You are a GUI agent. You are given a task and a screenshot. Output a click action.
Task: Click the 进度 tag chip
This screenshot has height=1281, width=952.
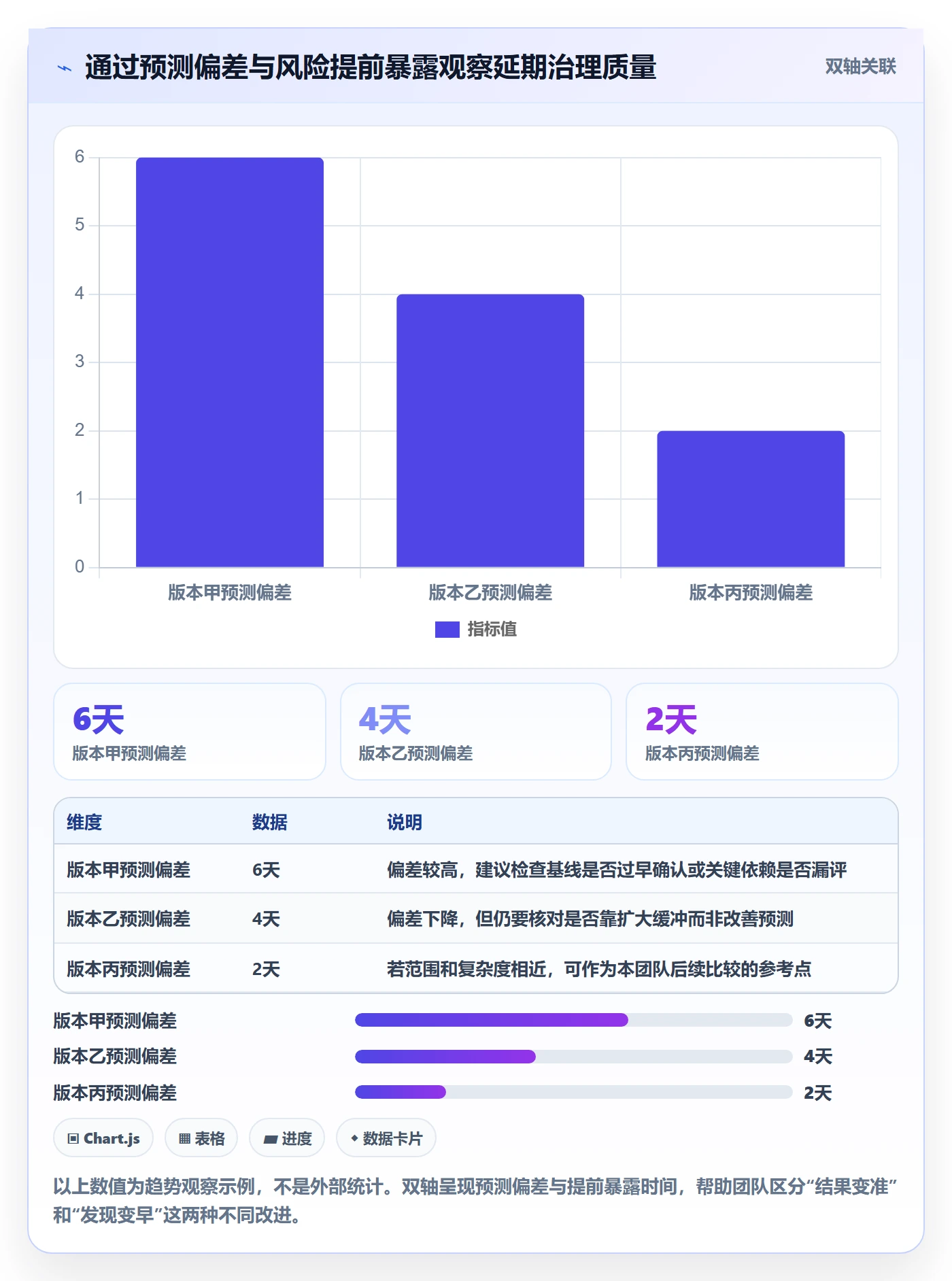click(287, 1138)
